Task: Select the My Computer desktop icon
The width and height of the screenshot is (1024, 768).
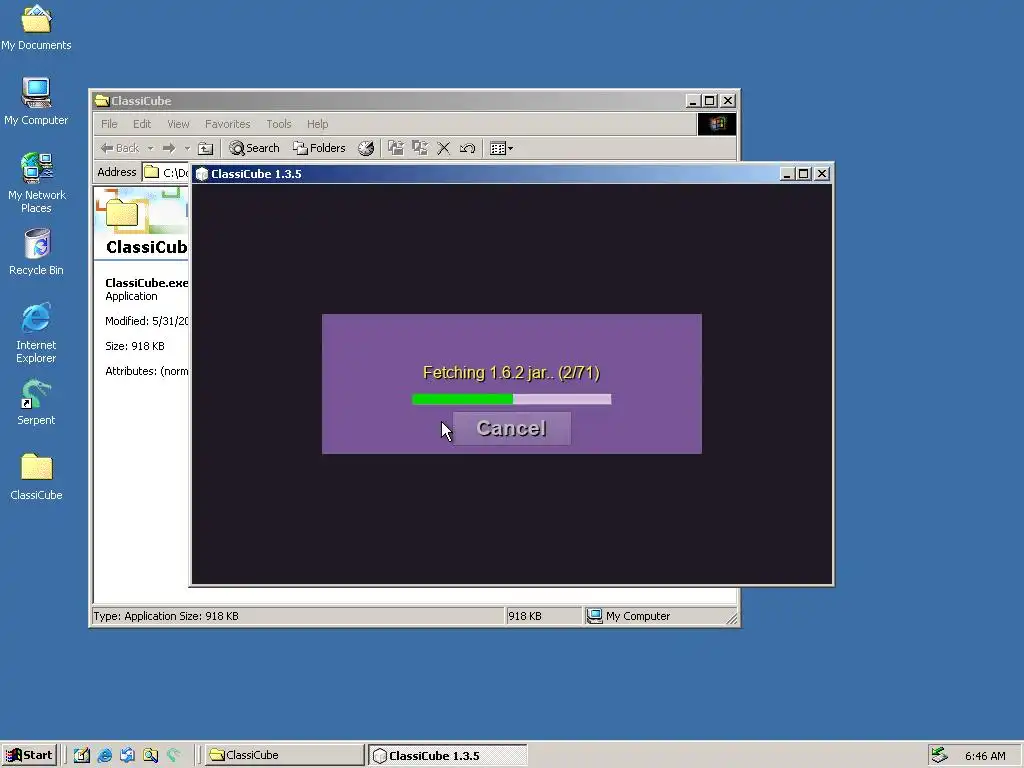Action: 36,101
